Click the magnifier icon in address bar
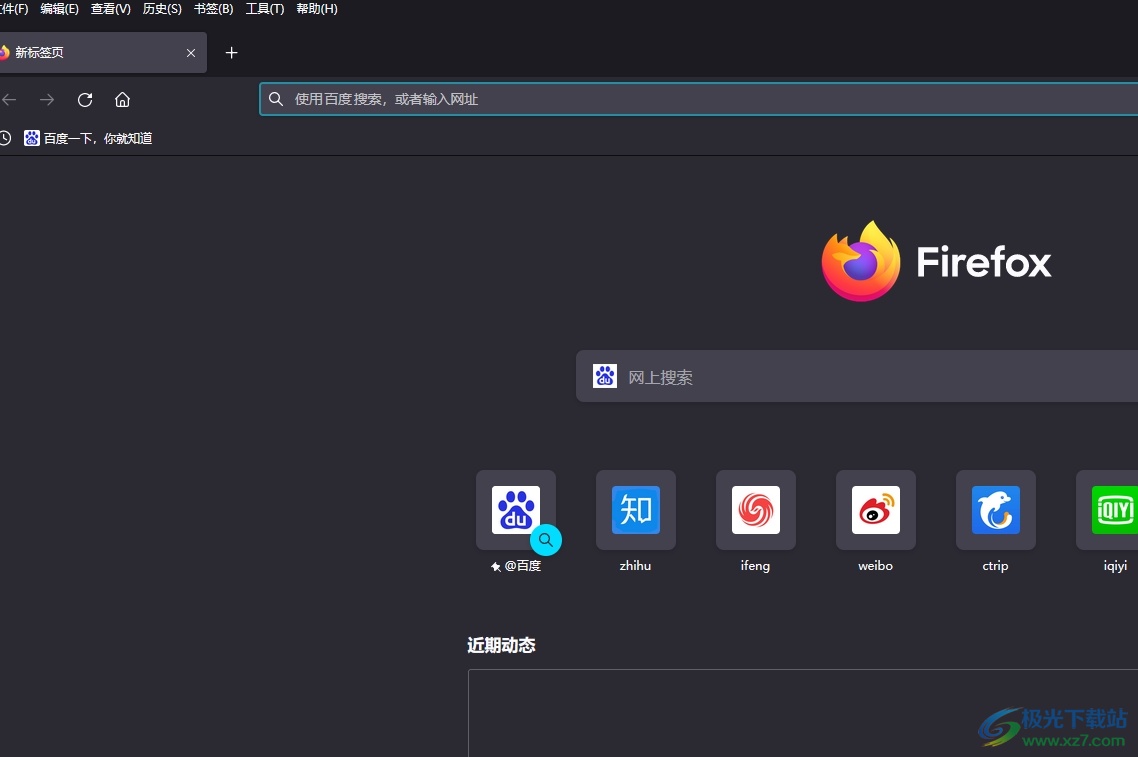 [276, 99]
